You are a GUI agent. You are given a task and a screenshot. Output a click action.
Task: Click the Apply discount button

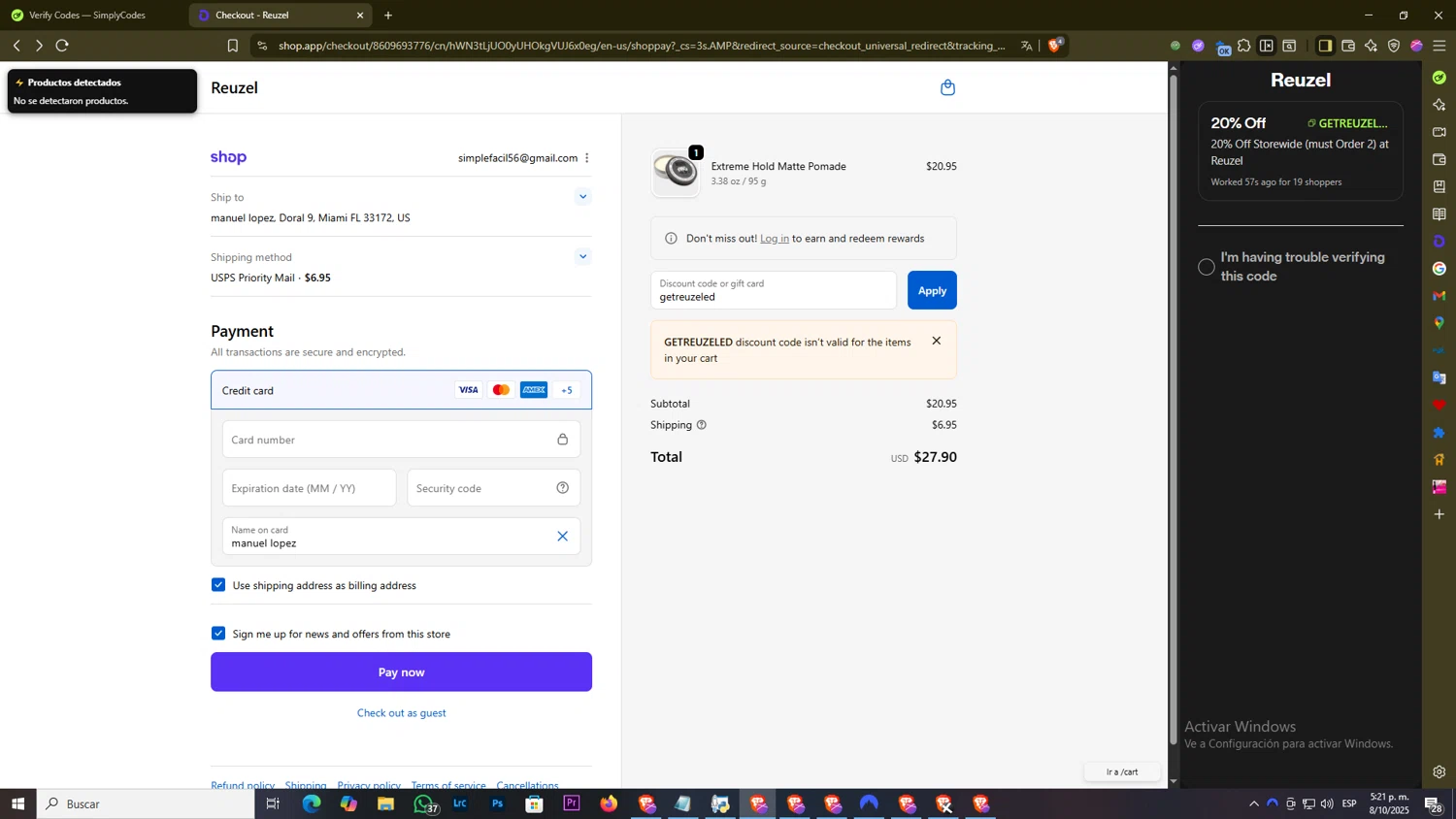[x=932, y=290]
